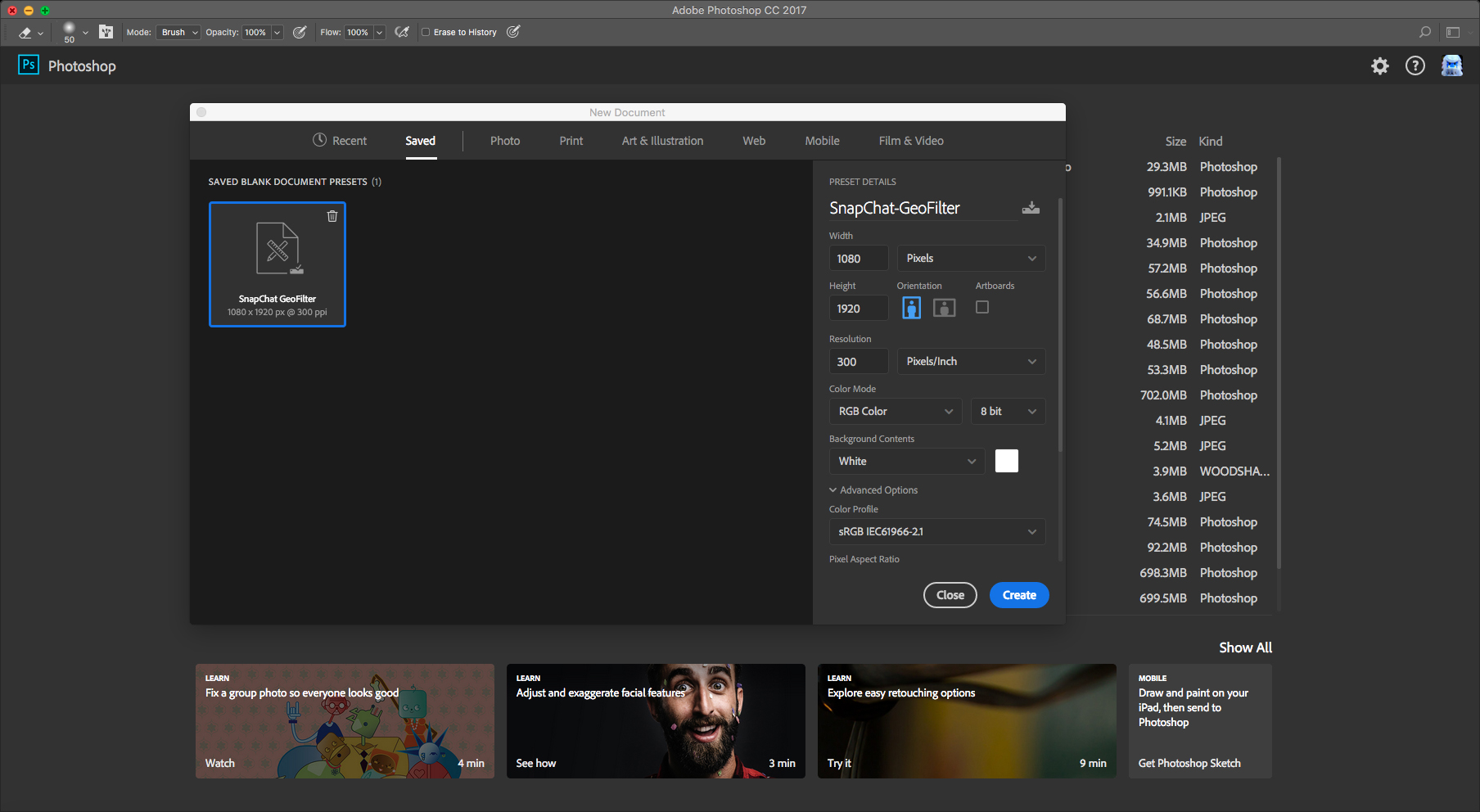Switch to the Recent tab
The width and height of the screenshot is (1480, 812).
[340, 141]
